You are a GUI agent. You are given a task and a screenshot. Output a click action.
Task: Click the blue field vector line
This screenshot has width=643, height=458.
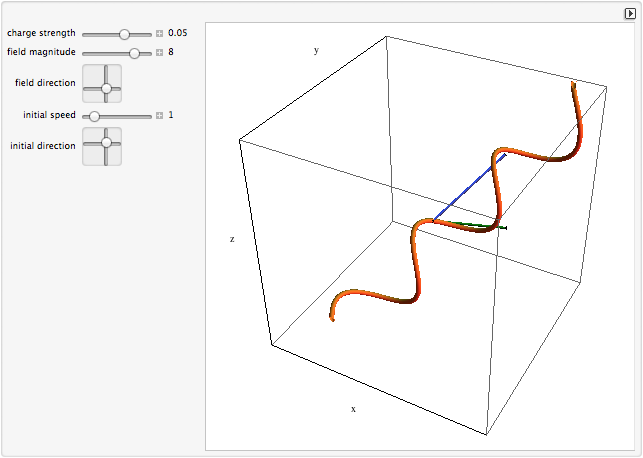click(x=469, y=188)
